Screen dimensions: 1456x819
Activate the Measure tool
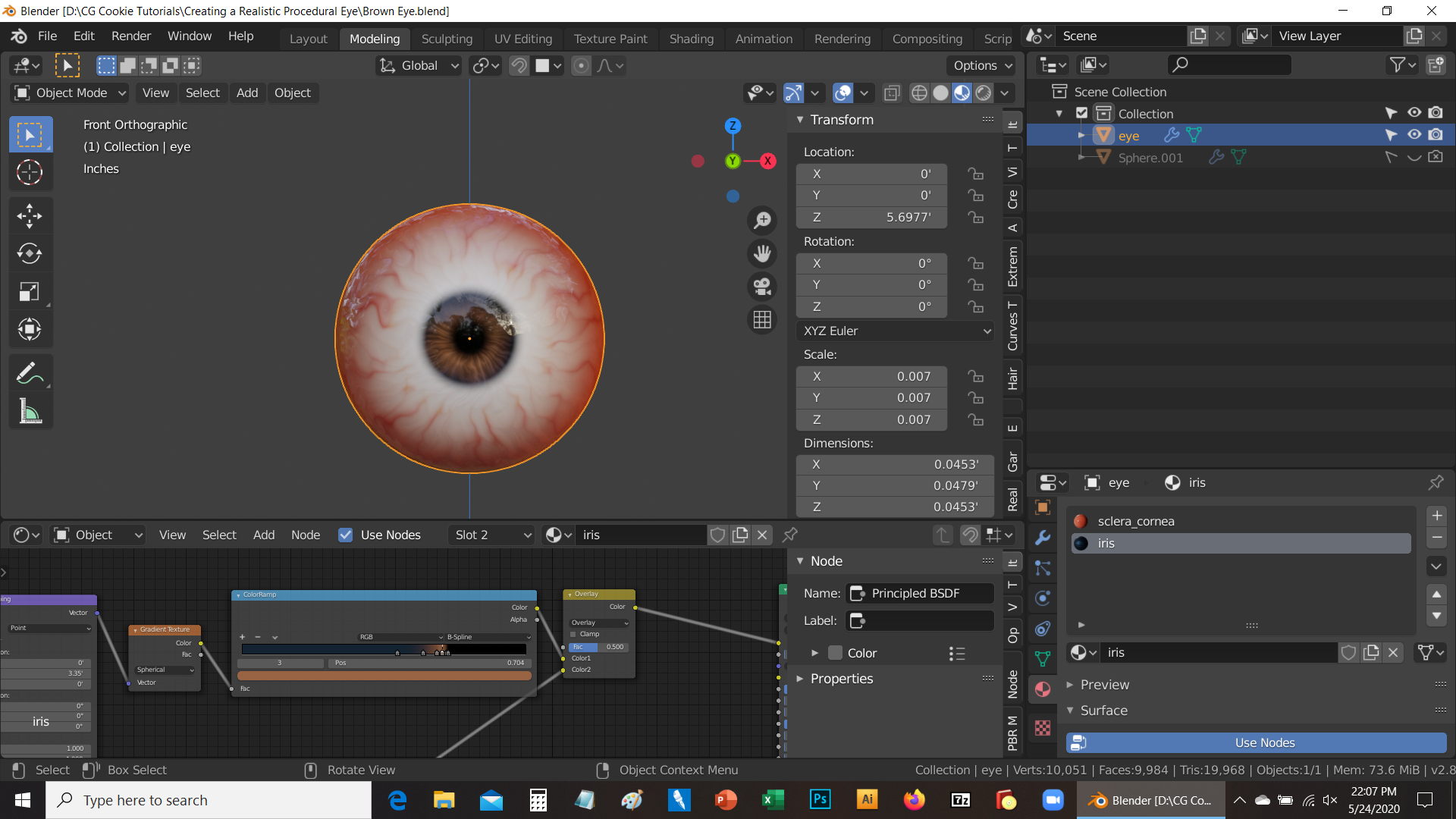point(30,410)
